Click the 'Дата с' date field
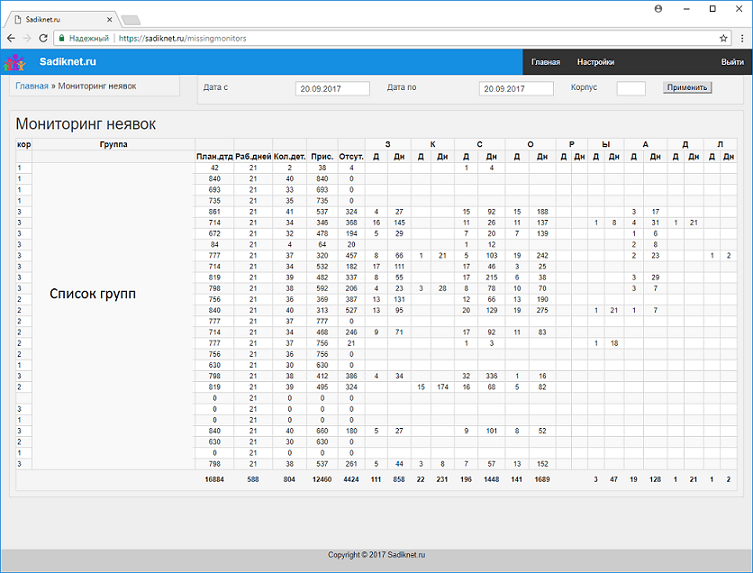 (x=333, y=88)
